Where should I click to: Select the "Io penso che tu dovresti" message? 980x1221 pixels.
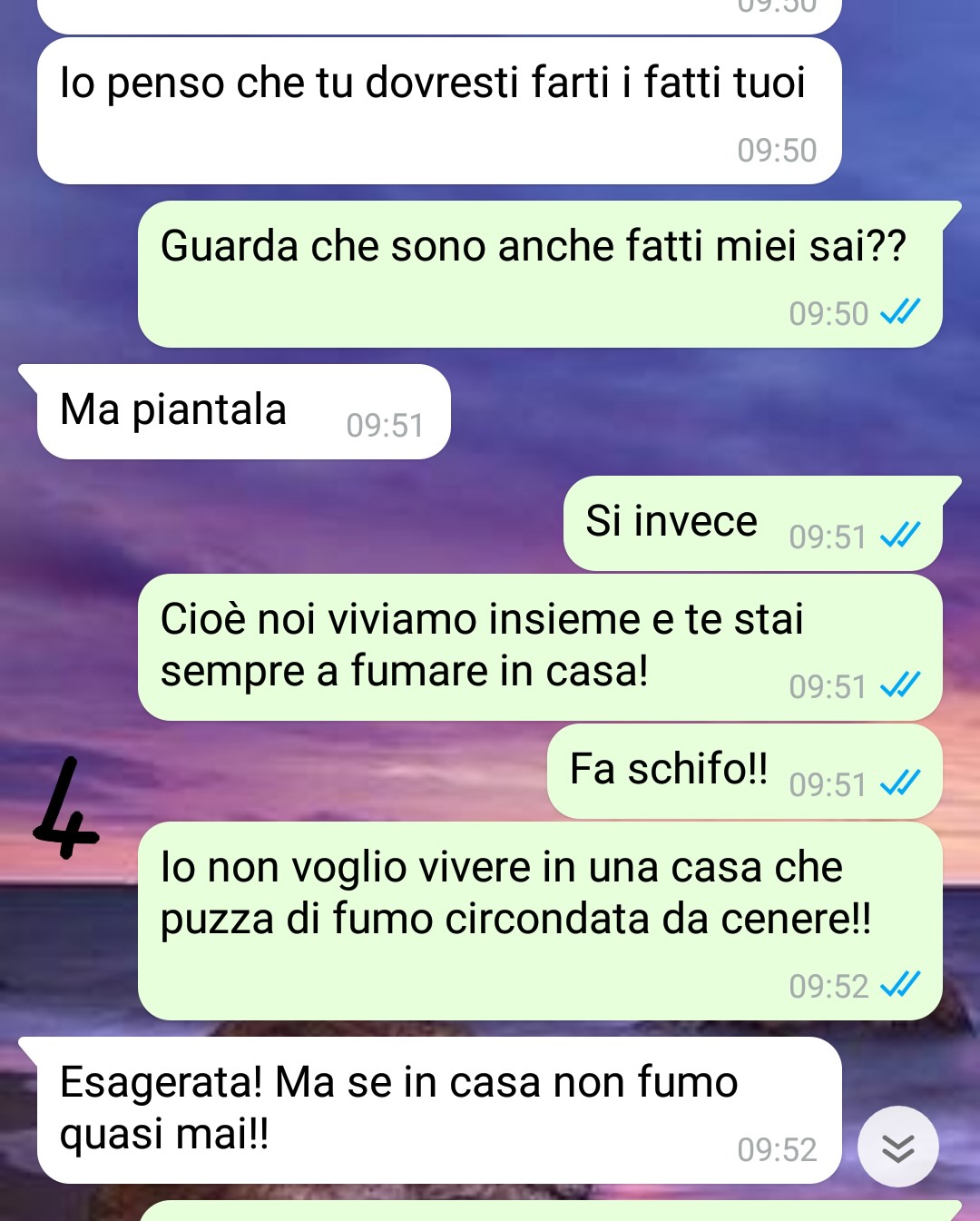(x=439, y=111)
